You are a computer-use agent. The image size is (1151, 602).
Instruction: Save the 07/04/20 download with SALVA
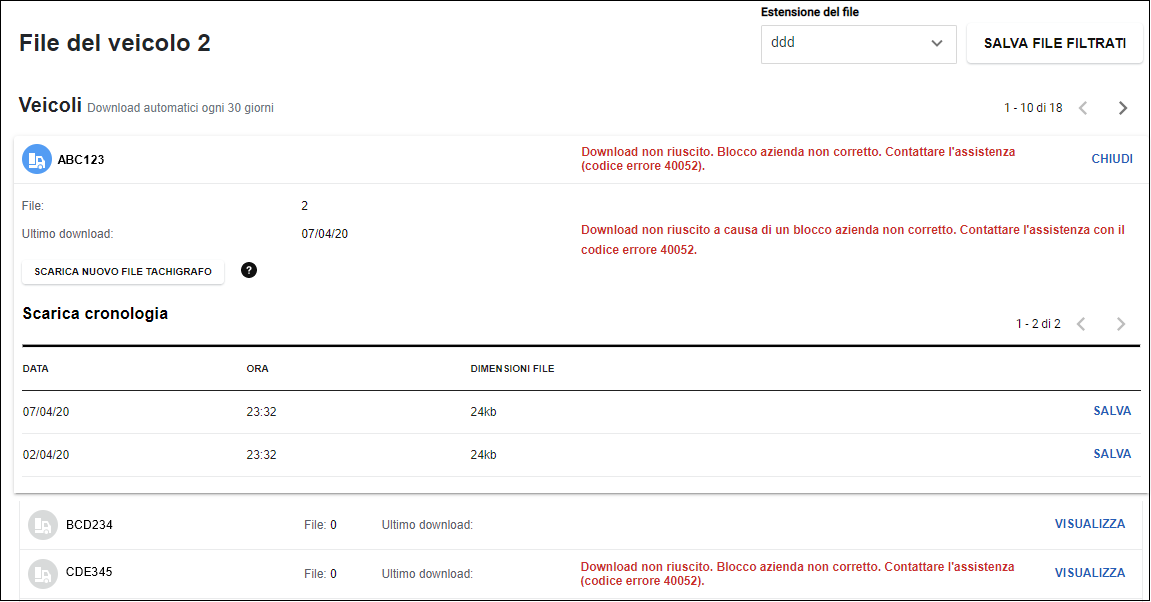[x=1112, y=411]
